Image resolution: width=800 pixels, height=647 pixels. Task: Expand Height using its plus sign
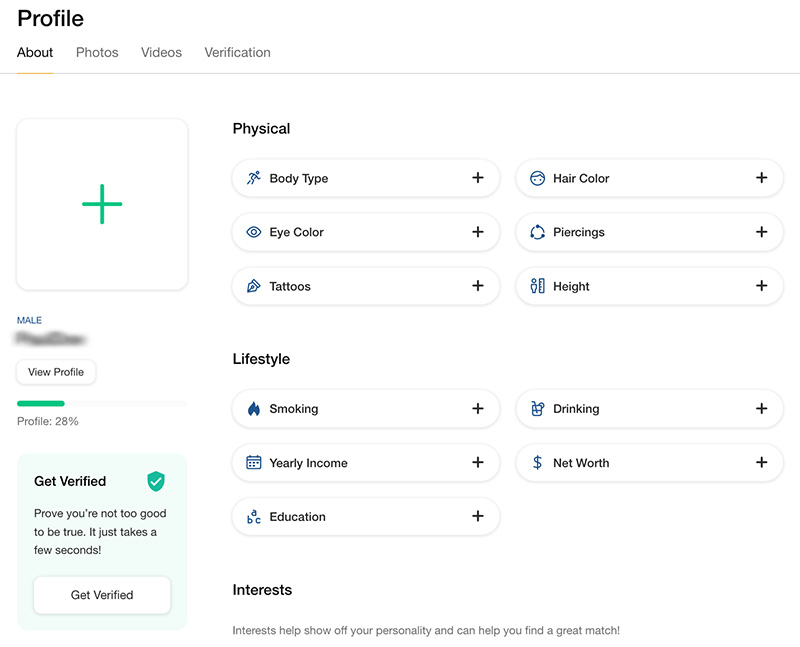pyautogui.click(x=761, y=286)
